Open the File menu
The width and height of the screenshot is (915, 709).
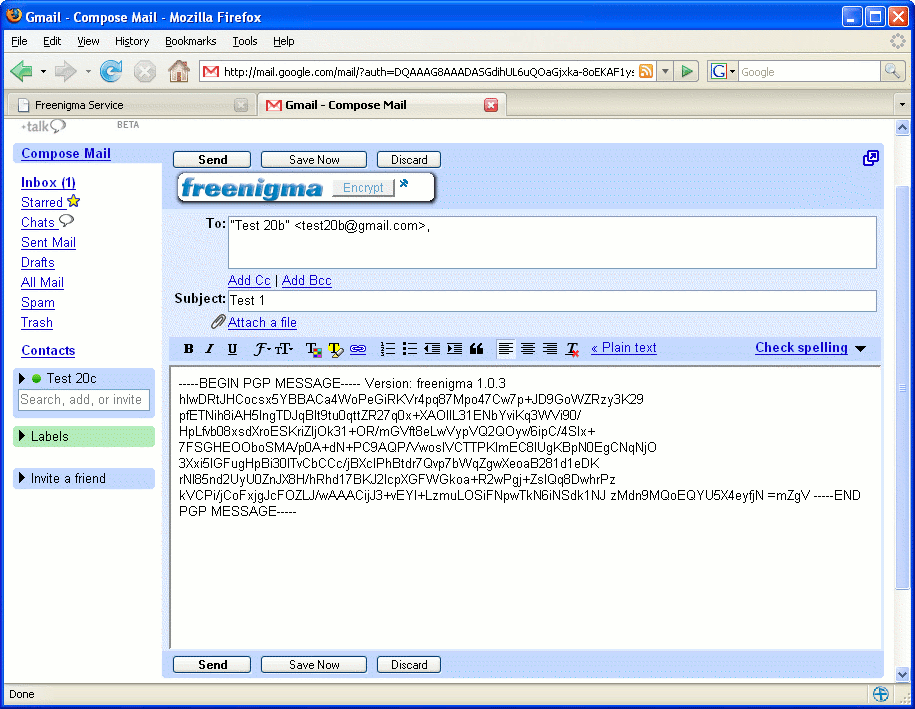point(19,41)
